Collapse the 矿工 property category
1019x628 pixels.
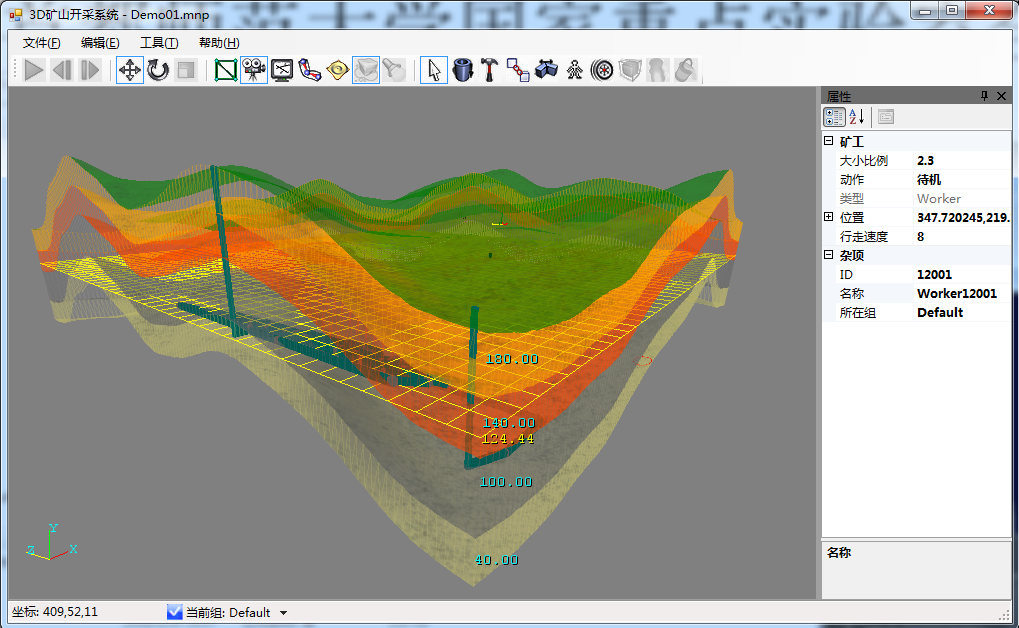[828, 141]
